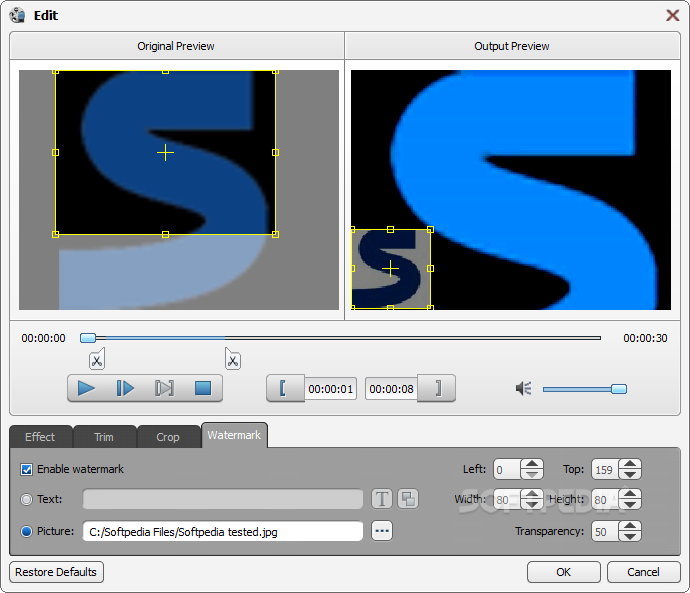Confirm with the OK button

click(563, 572)
